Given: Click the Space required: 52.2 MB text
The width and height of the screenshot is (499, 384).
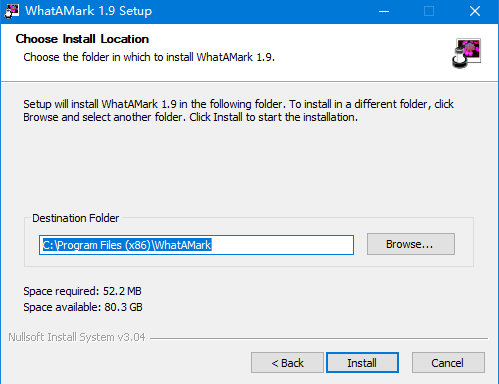Looking at the screenshot, I should (82, 291).
